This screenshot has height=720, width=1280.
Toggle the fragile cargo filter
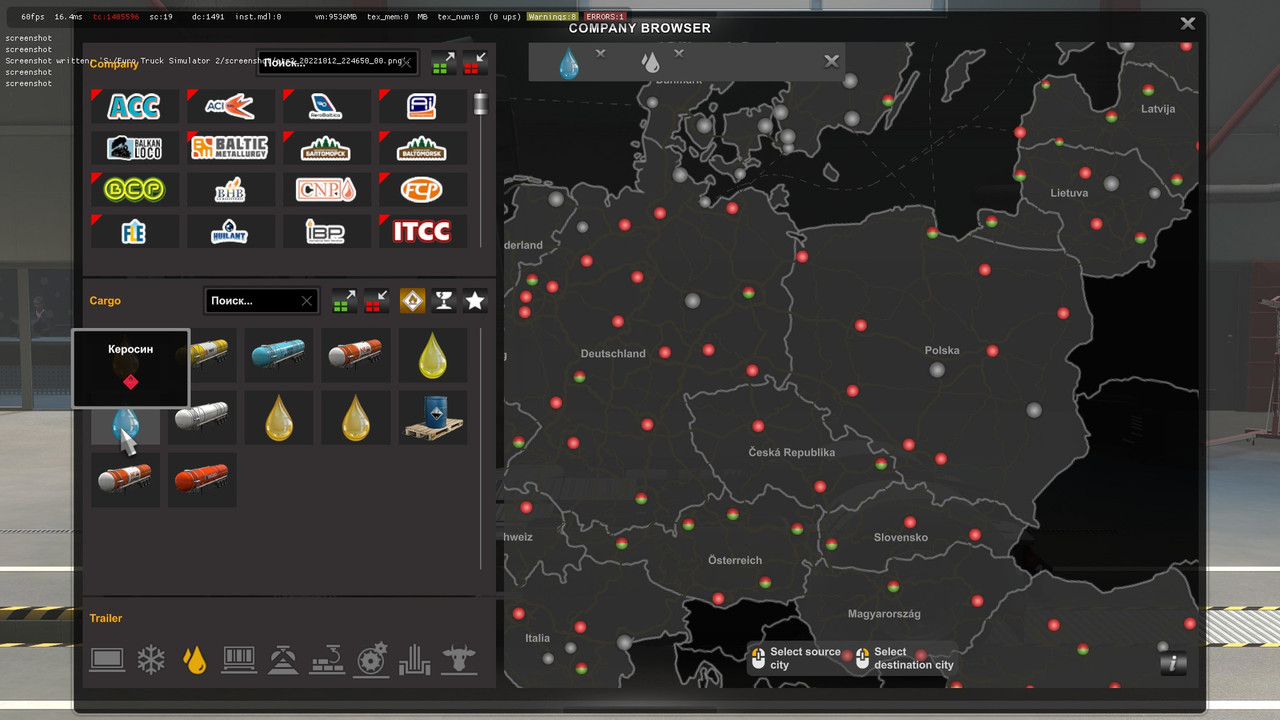click(444, 300)
